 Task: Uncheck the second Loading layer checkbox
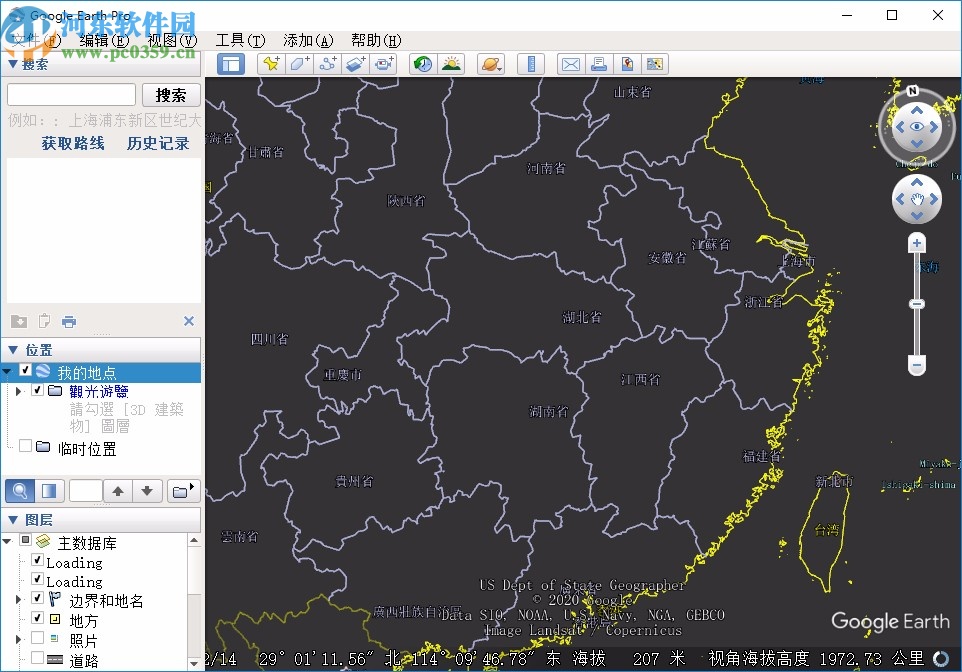[x=37, y=579]
